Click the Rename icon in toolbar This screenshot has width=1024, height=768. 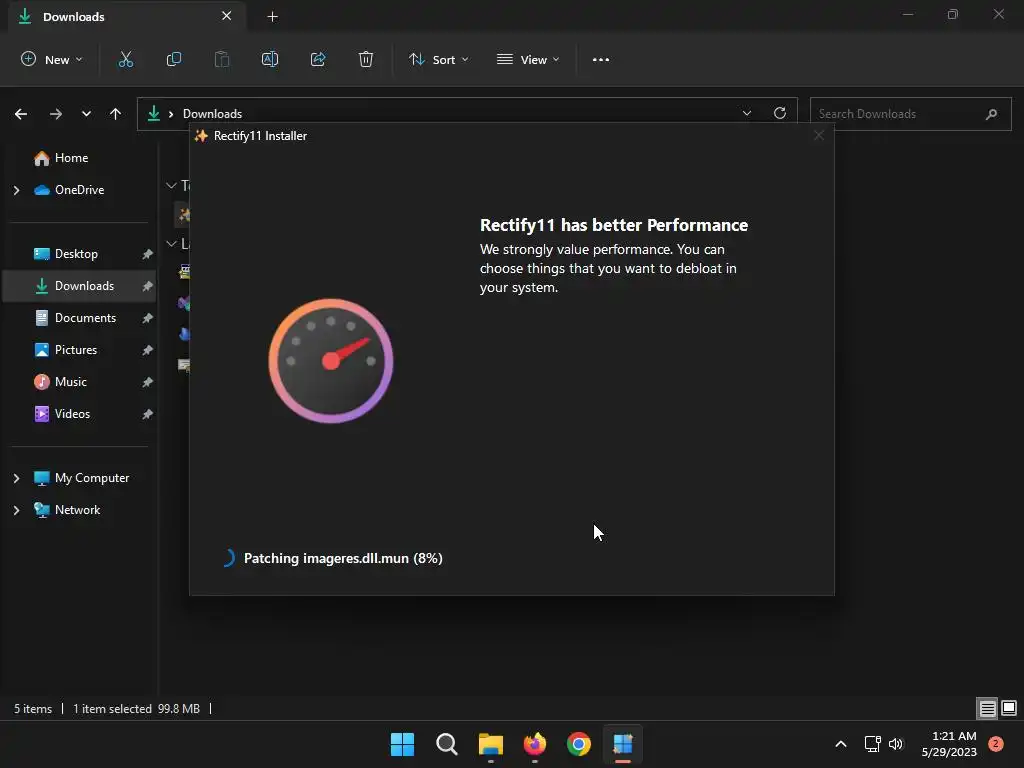pos(270,59)
